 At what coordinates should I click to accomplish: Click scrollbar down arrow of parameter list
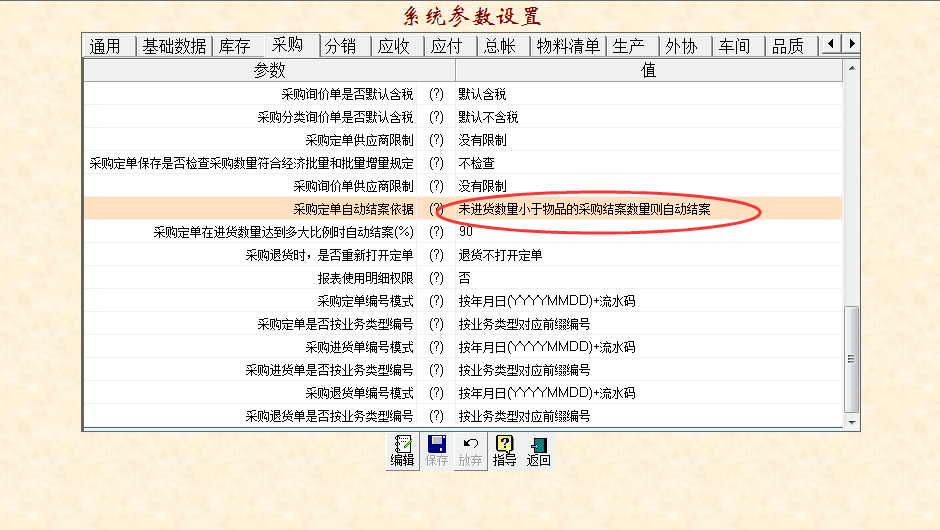click(x=851, y=422)
